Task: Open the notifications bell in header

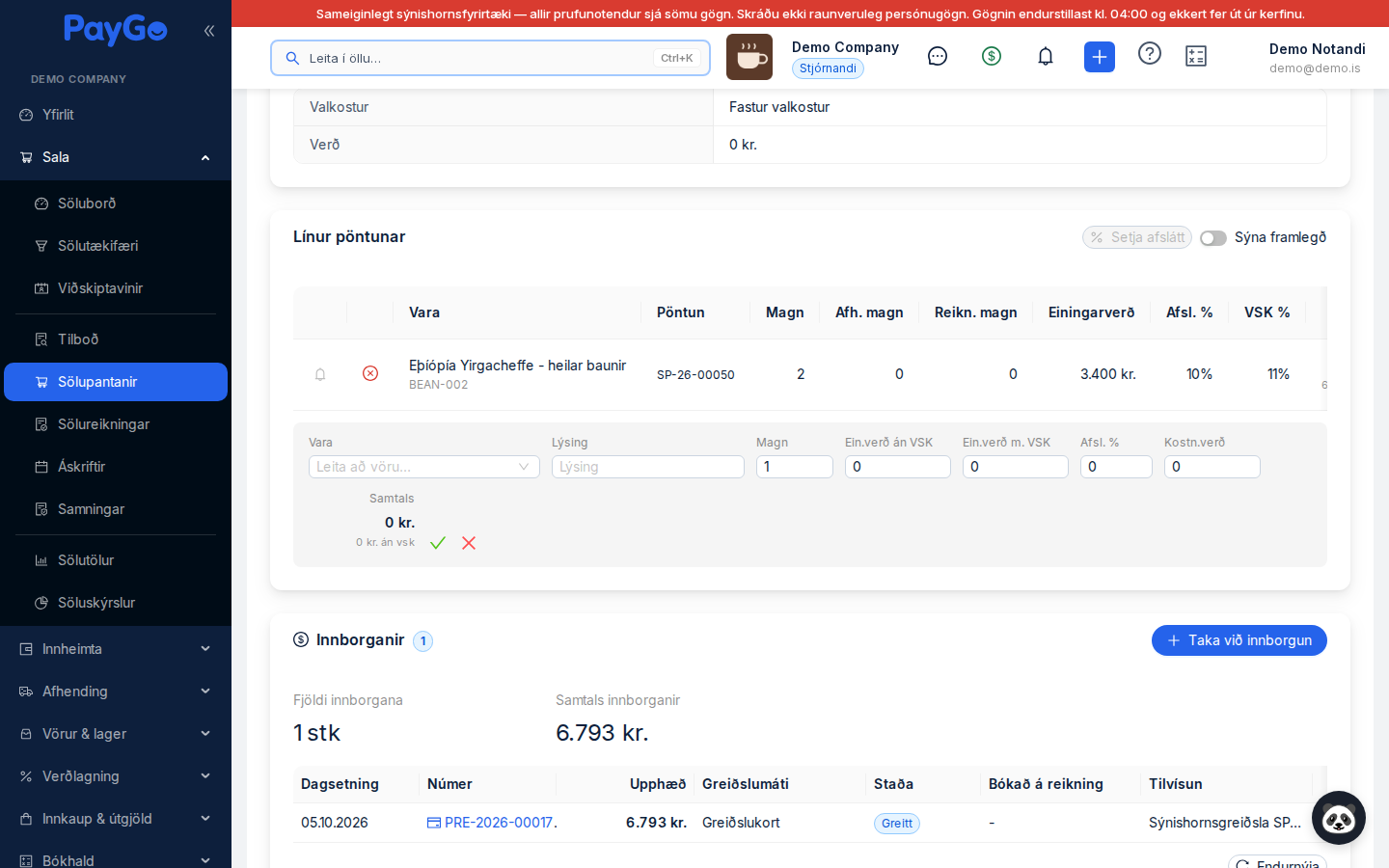Action: coord(1046,57)
